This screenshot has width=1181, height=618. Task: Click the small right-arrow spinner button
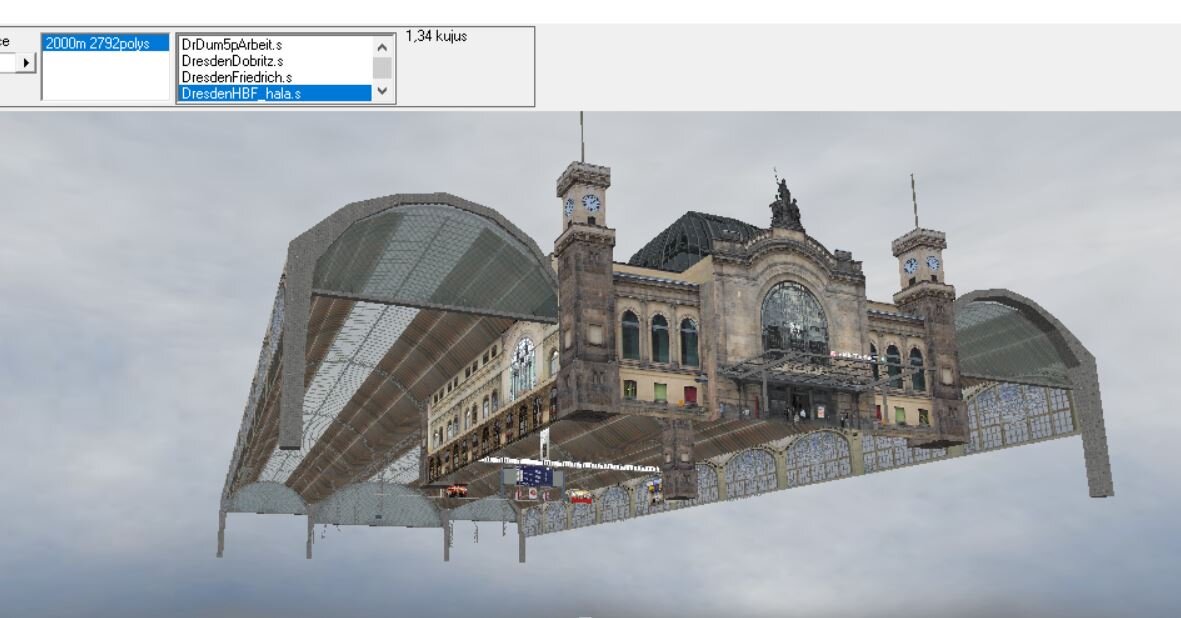click(x=26, y=62)
